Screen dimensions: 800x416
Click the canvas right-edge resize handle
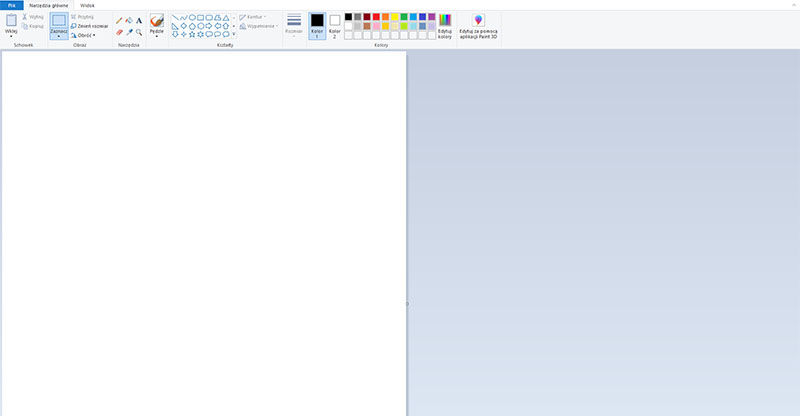(408, 304)
